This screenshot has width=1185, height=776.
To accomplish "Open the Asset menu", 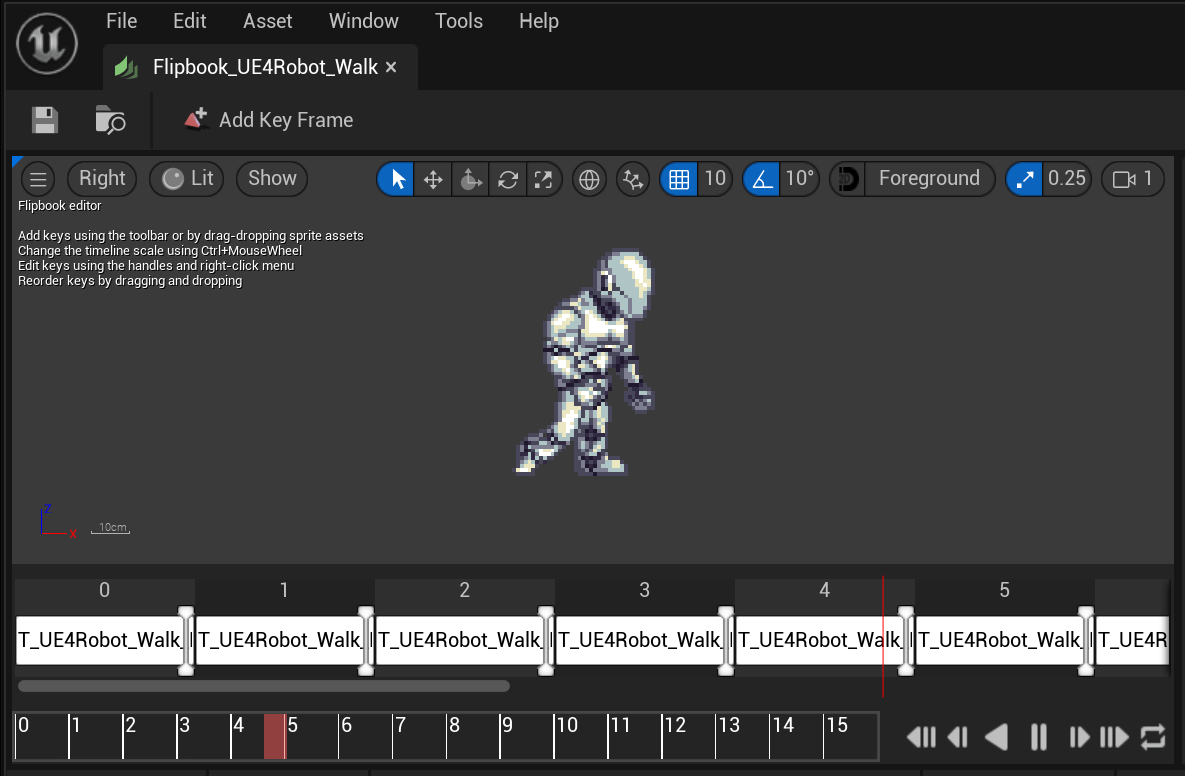I will [x=267, y=20].
